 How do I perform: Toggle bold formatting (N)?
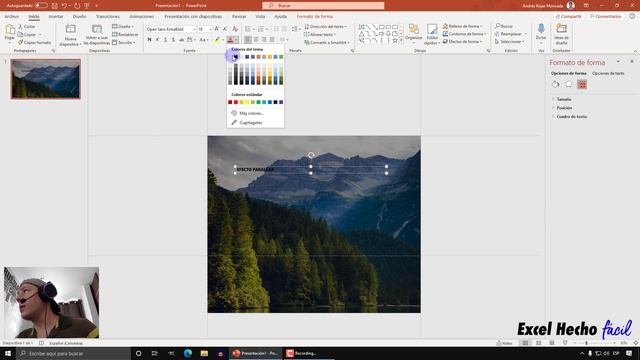click(x=149, y=40)
